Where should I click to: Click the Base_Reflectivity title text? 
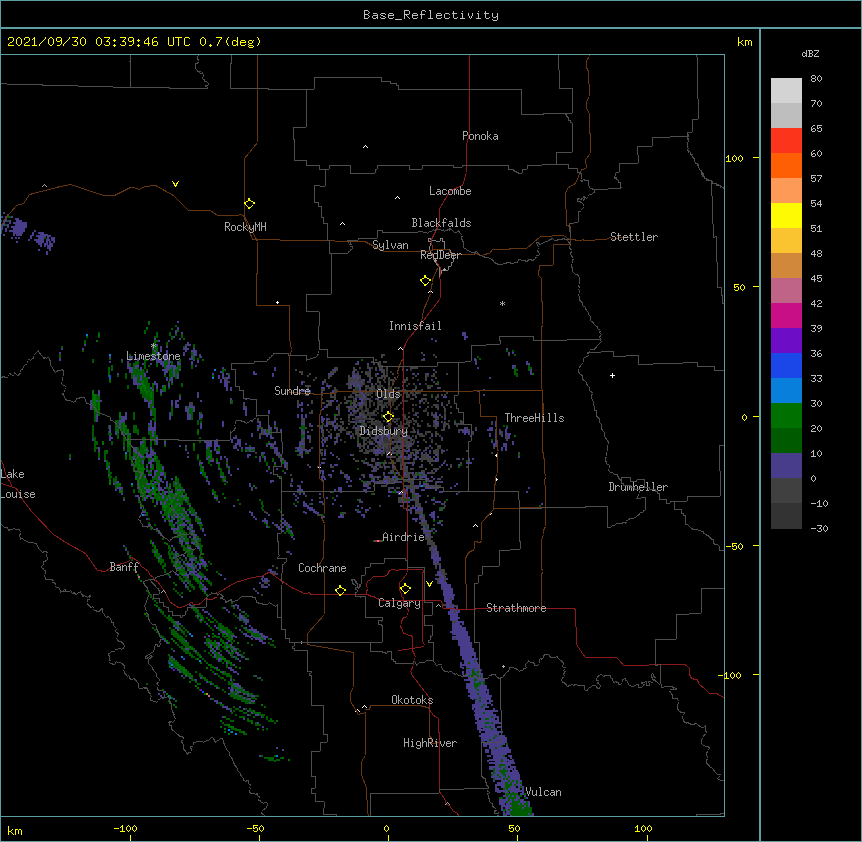[431, 15]
